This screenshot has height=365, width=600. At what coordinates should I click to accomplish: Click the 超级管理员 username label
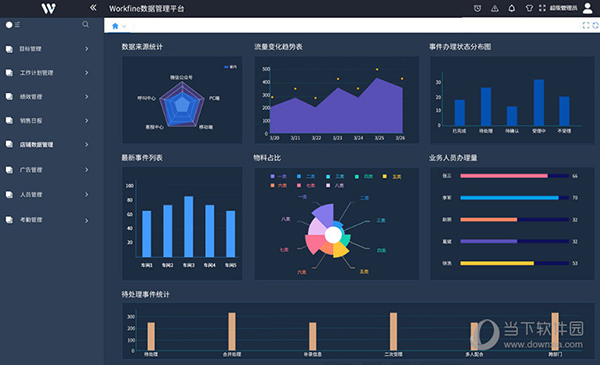pyautogui.click(x=564, y=8)
